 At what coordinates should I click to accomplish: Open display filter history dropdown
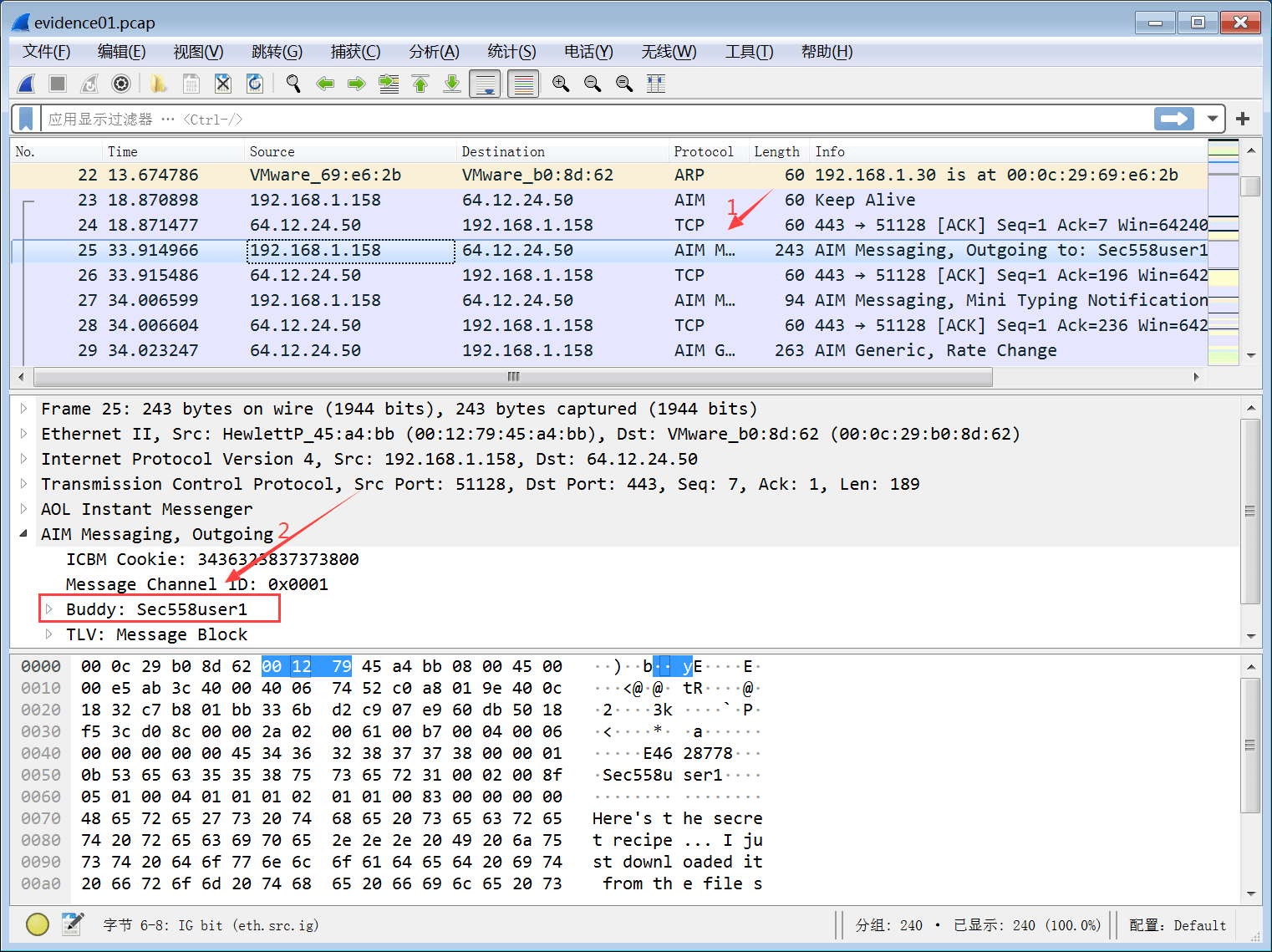(1212, 119)
